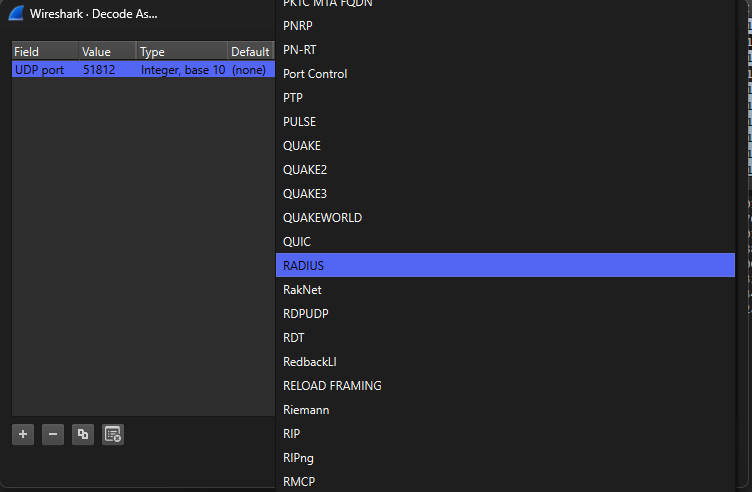The width and height of the screenshot is (752, 492).
Task: Choose QUAKE2 from the protocol list
Action: tap(505, 170)
